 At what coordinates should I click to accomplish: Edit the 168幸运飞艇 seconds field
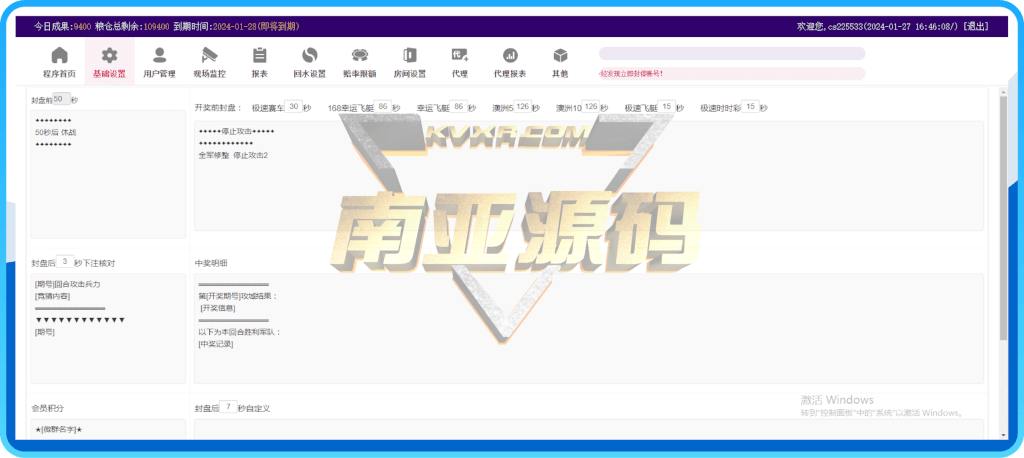tap(383, 106)
